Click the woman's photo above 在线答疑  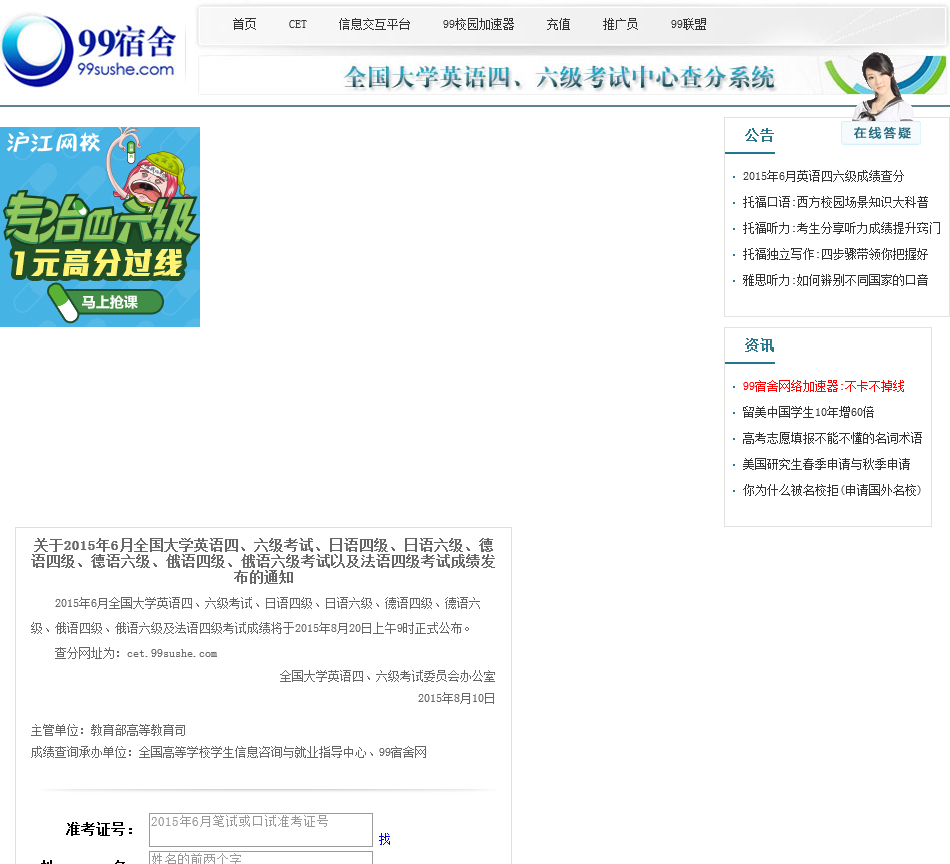880,85
